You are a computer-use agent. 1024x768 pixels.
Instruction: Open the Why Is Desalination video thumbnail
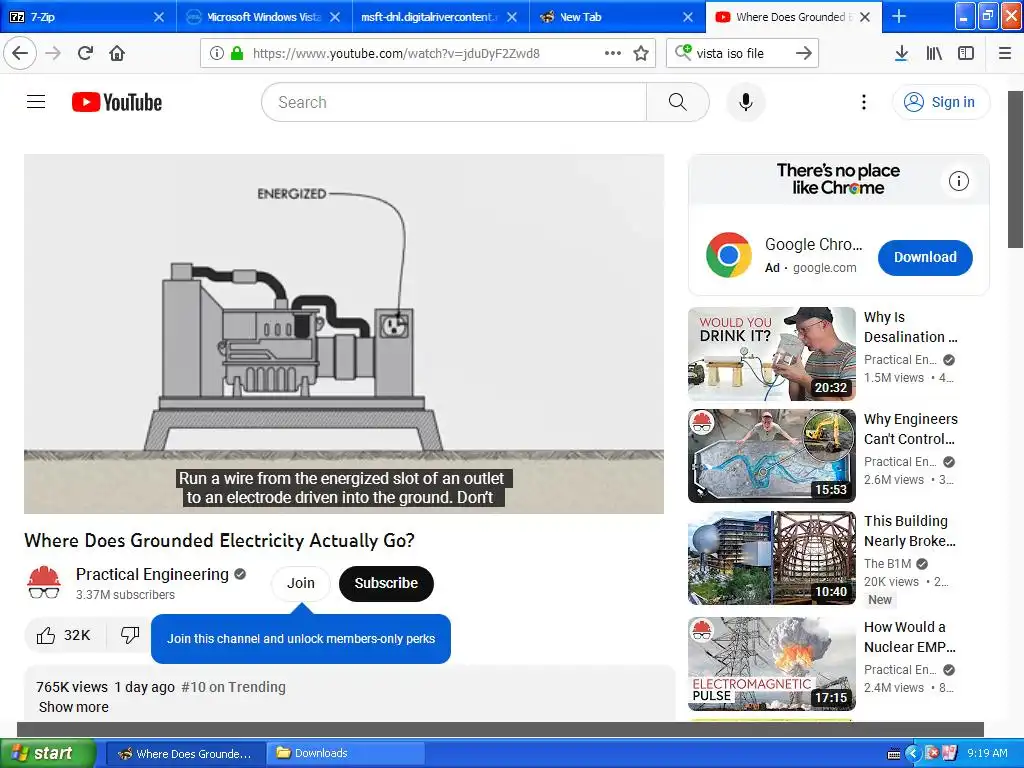point(771,353)
